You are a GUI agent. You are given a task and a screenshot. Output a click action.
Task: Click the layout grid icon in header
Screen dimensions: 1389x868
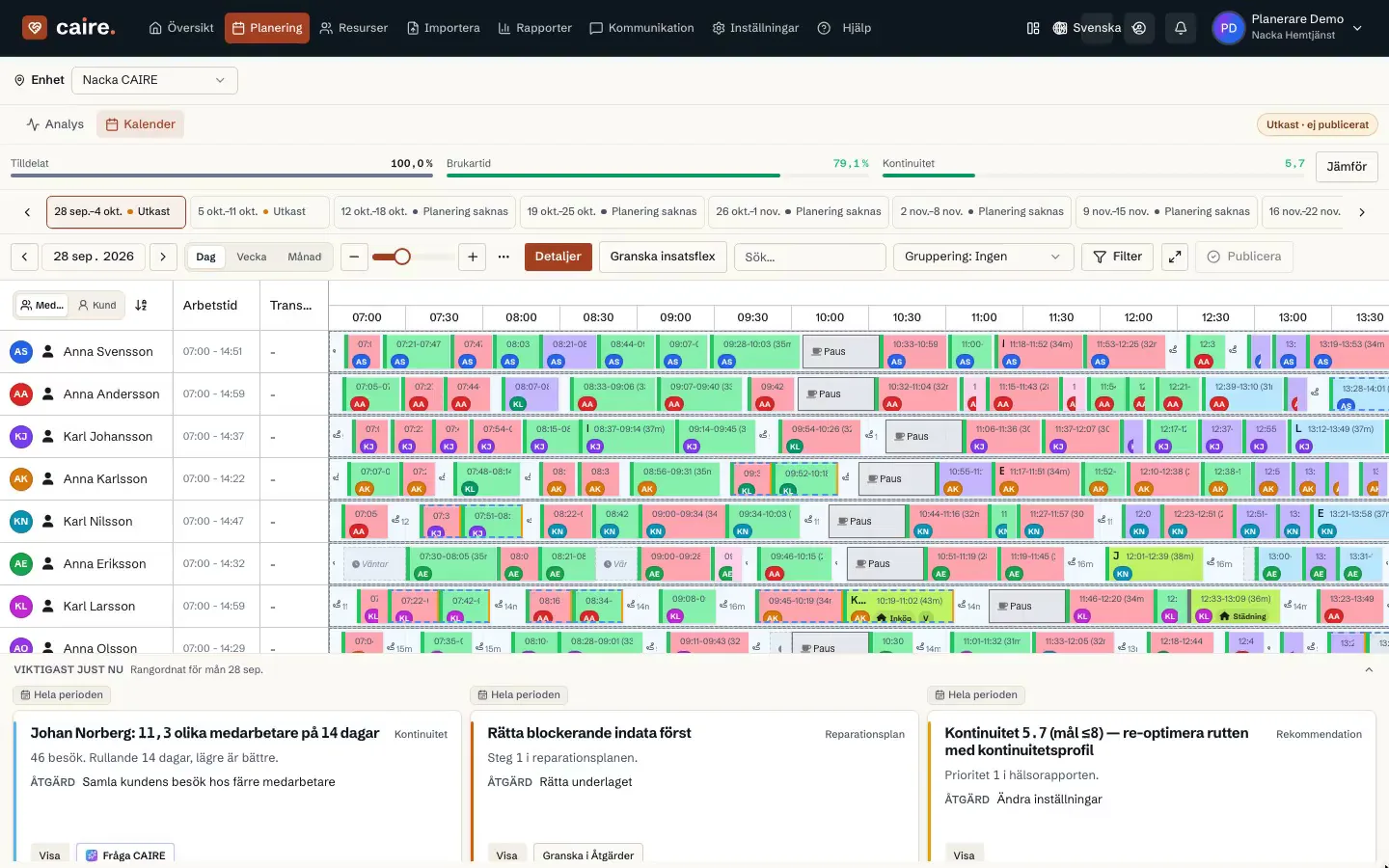pyautogui.click(x=1033, y=28)
